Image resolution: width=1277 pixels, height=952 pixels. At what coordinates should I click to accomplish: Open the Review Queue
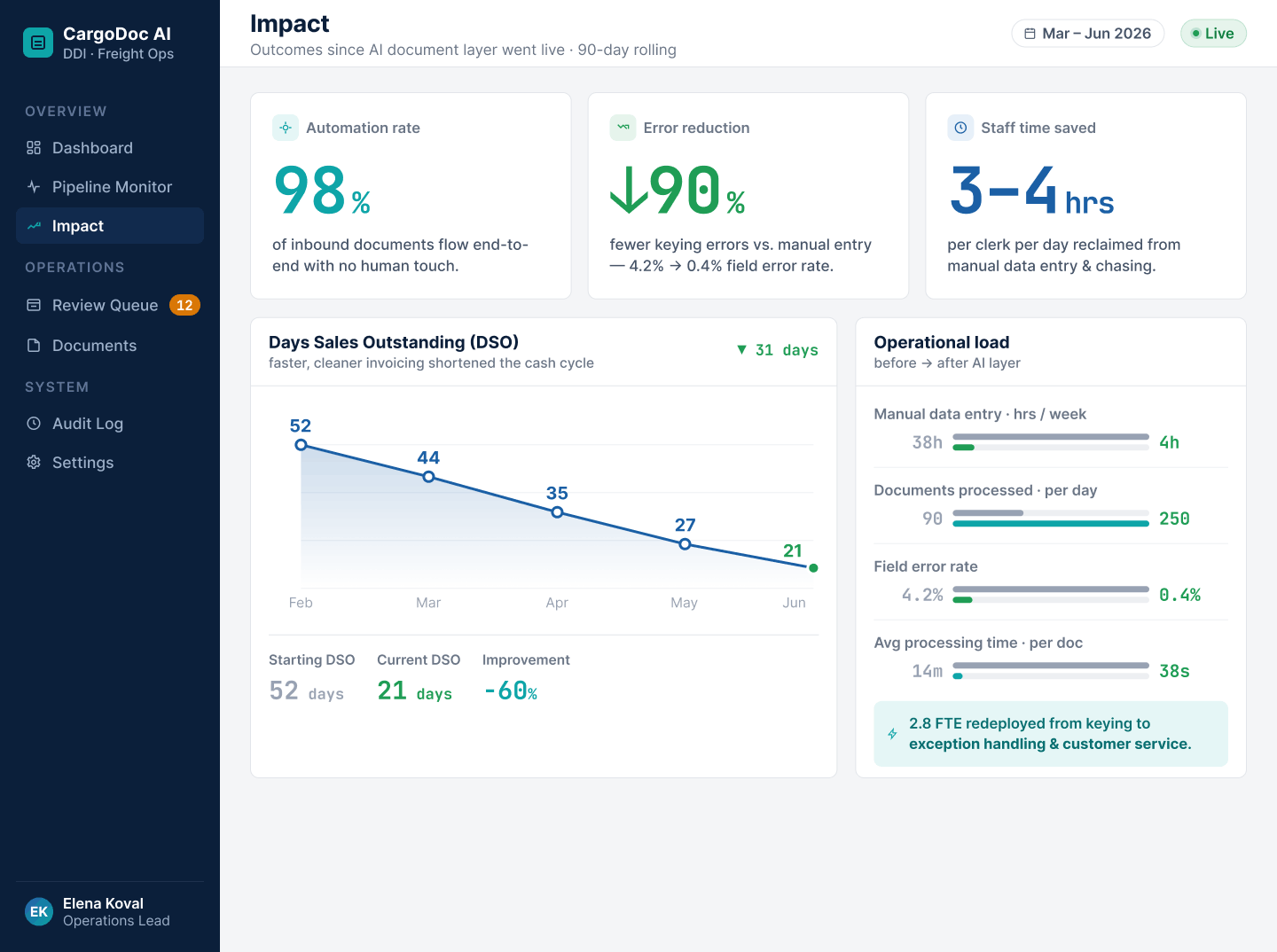110,305
